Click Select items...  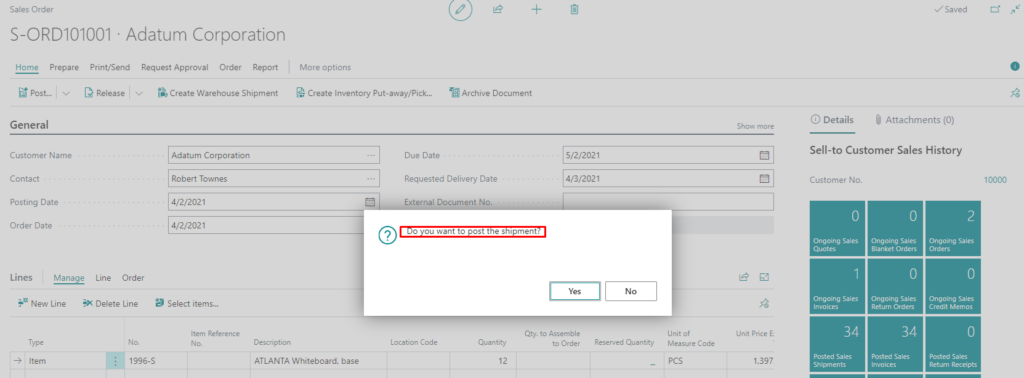point(187,304)
